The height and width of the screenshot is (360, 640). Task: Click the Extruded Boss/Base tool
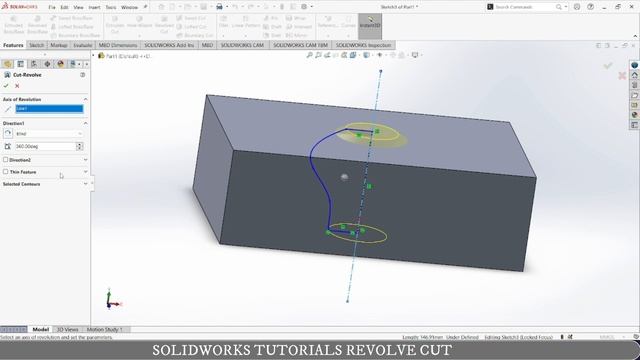pyautogui.click(x=13, y=25)
